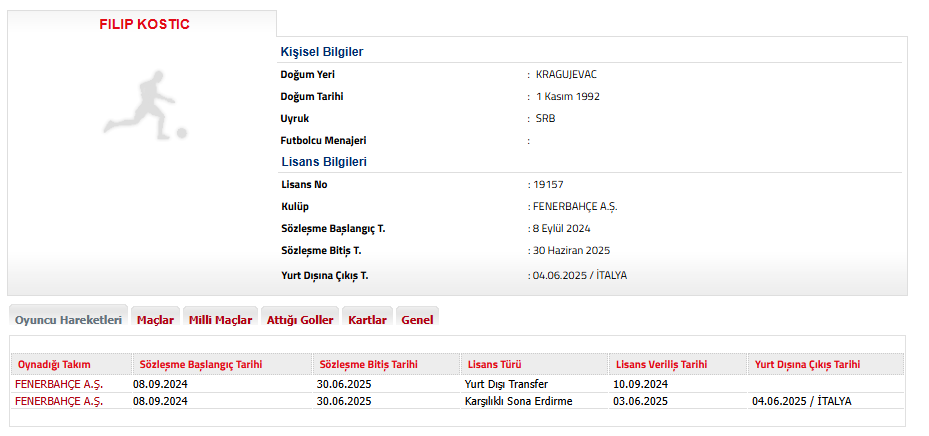
Task: Click the Sözleşme Bitiş T. label
Action: [321, 251]
